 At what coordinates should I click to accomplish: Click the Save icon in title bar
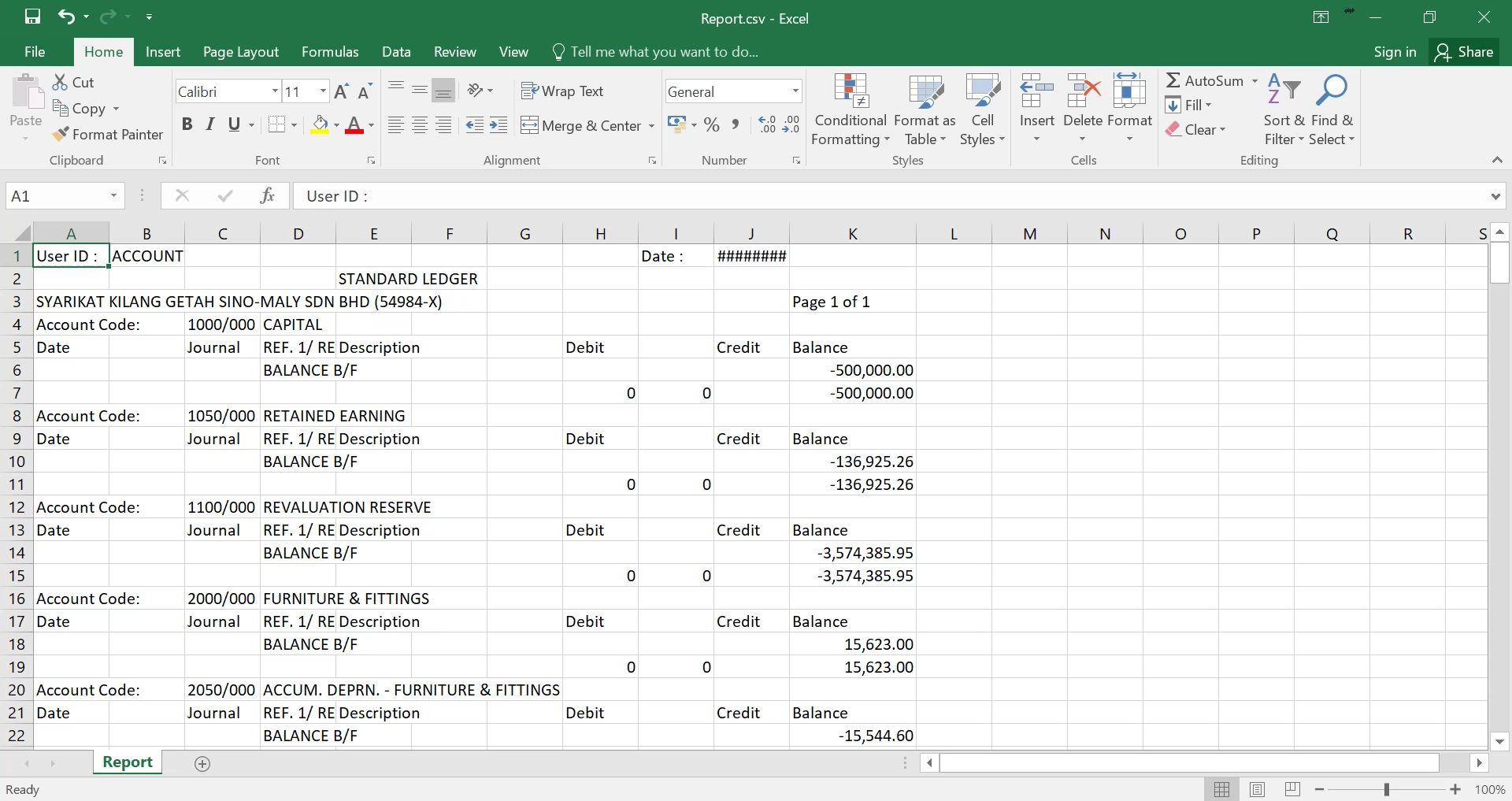coord(32,17)
